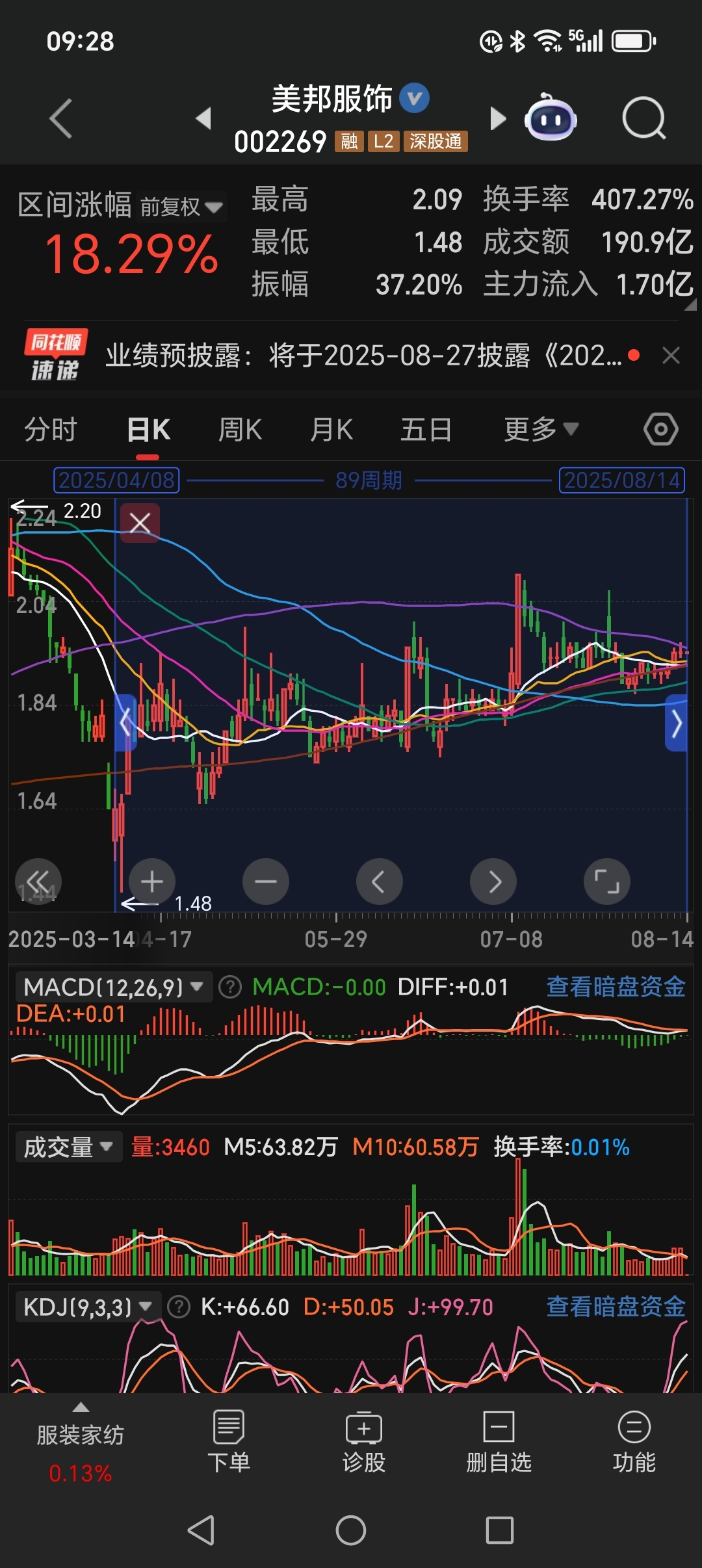The height and width of the screenshot is (1568, 702).
Task: Switch to the next stock with the right triangle
Action: tap(497, 118)
